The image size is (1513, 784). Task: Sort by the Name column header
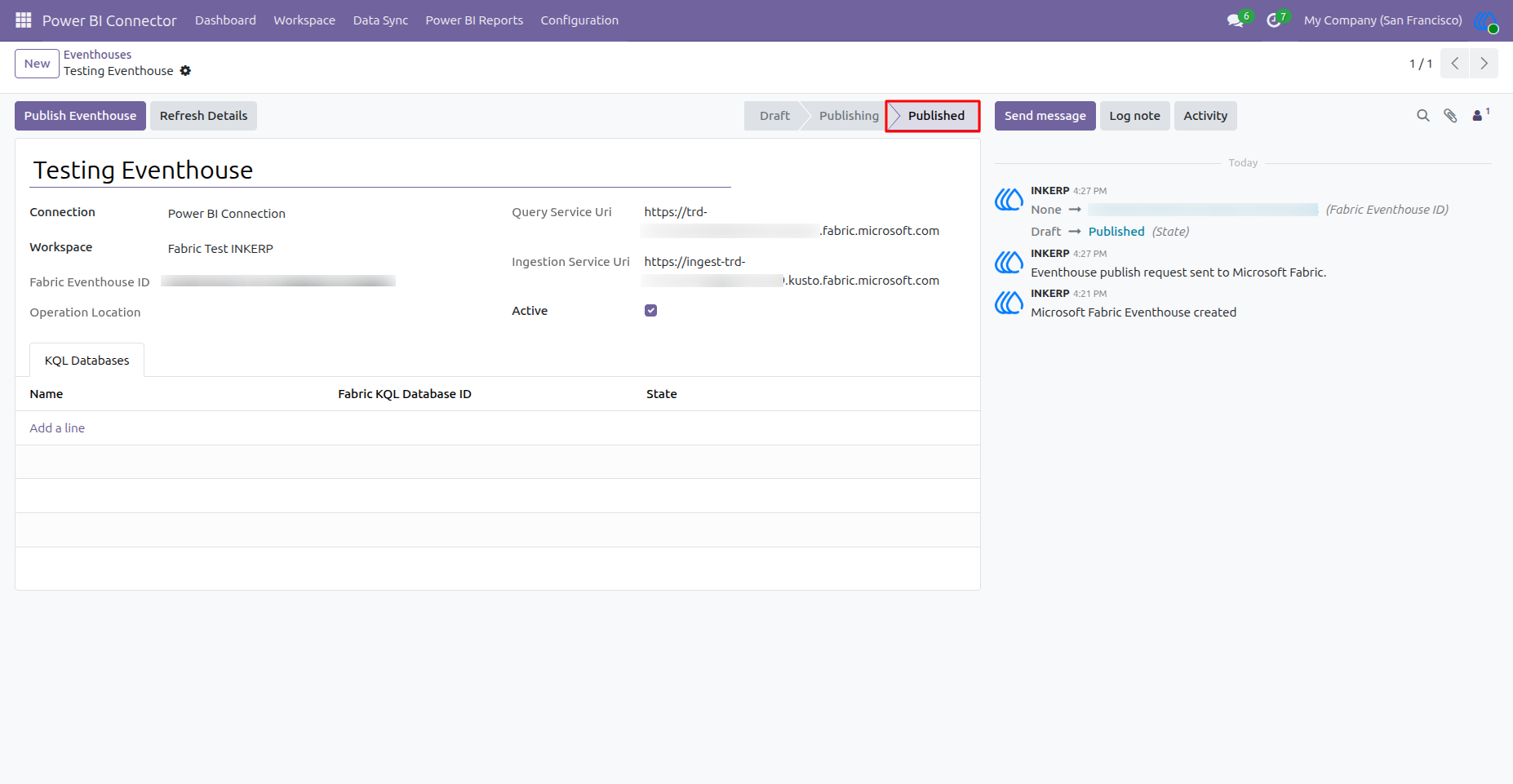(x=47, y=394)
